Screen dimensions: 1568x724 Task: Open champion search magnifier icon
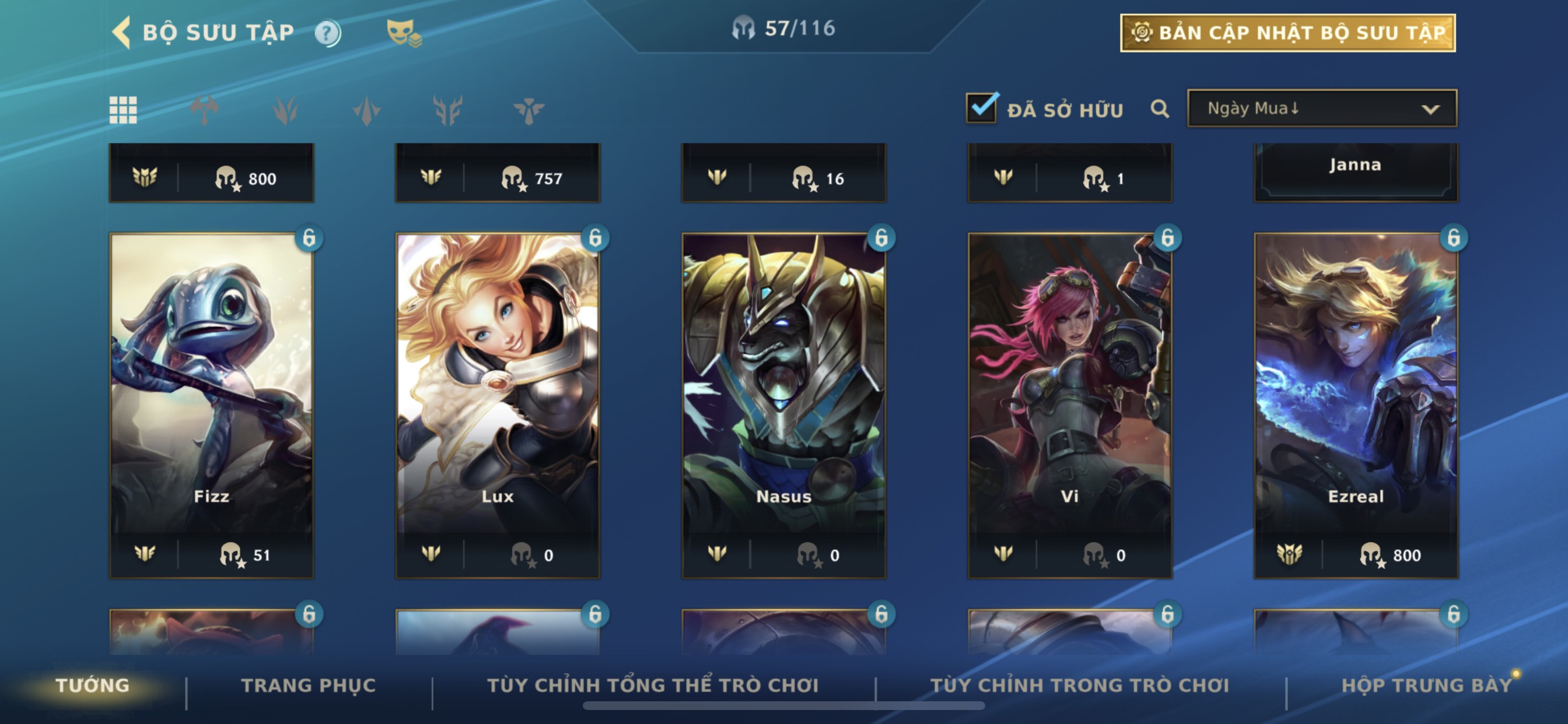pos(1160,109)
